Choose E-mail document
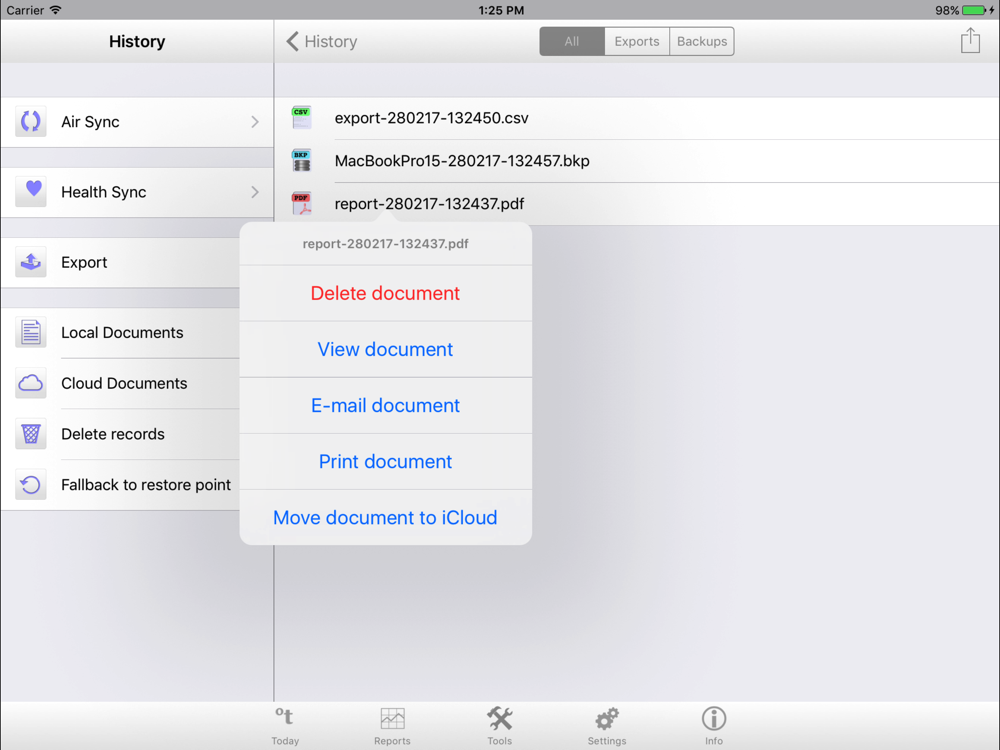Viewport: 1000px width, 750px height. 385,406
